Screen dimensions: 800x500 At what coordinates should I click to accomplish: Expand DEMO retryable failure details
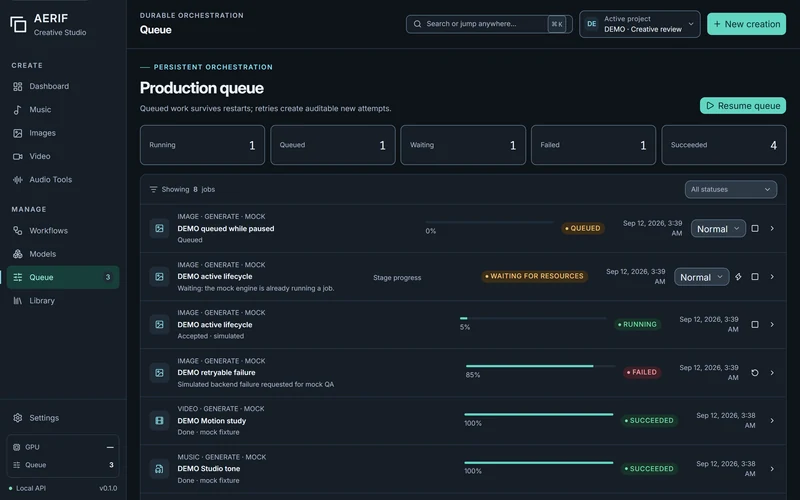tap(772, 373)
